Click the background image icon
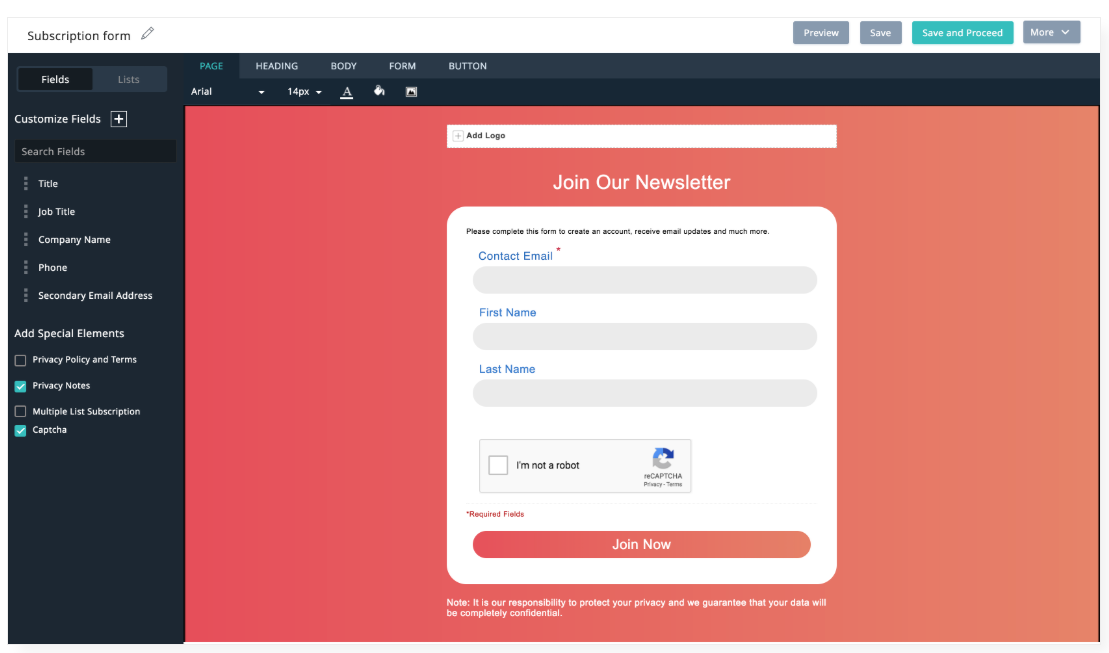The image size is (1109, 653). pyautogui.click(x=411, y=92)
